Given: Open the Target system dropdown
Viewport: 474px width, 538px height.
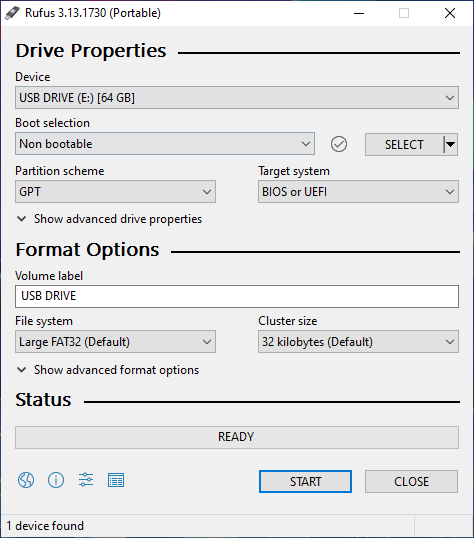Looking at the screenshot, I should [x=358, y=191].
